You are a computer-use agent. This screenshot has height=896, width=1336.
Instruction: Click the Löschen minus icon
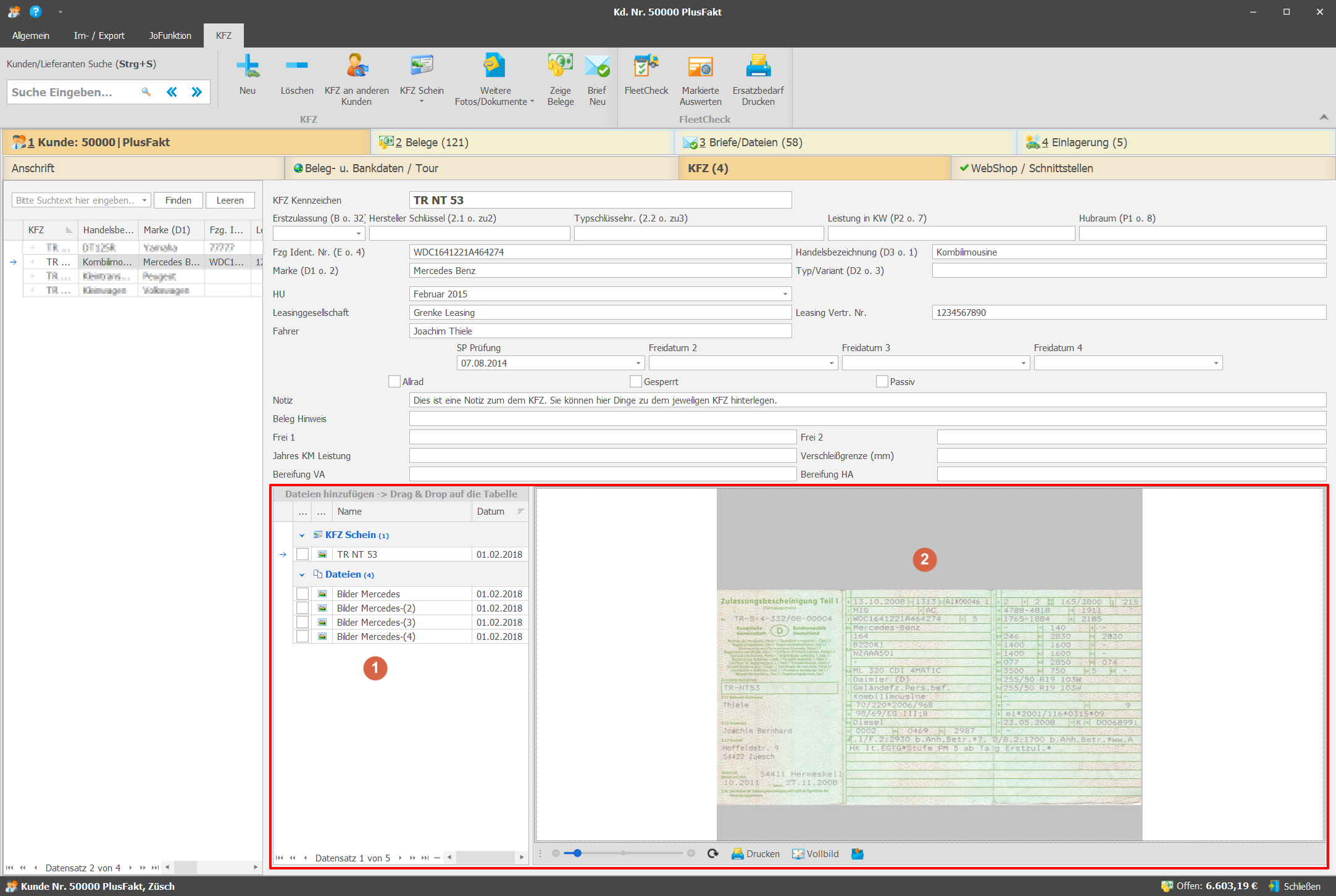[x=297, y=65]
